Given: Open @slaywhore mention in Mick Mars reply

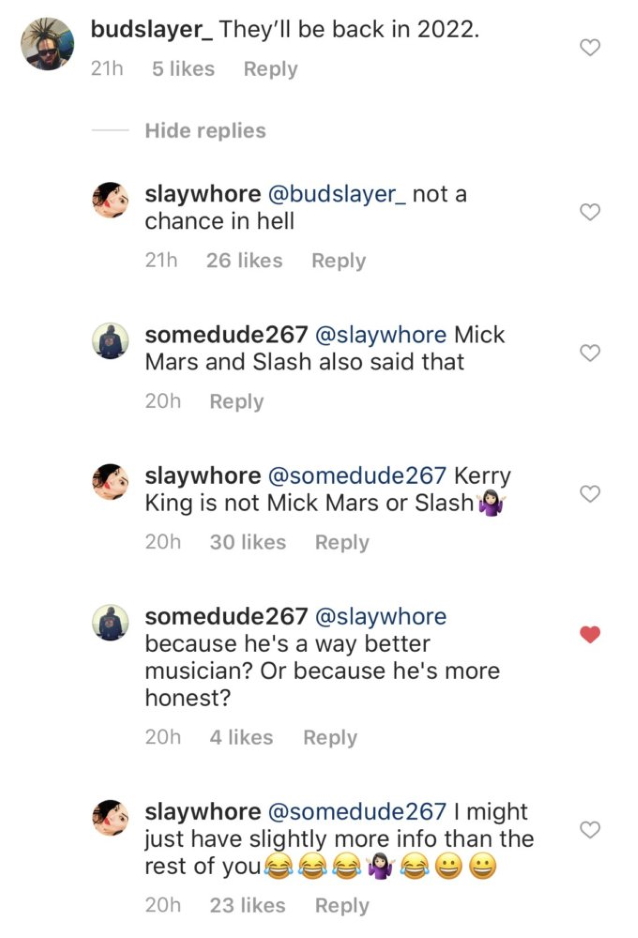Looking at the screenshot, I should coord(380,334).
